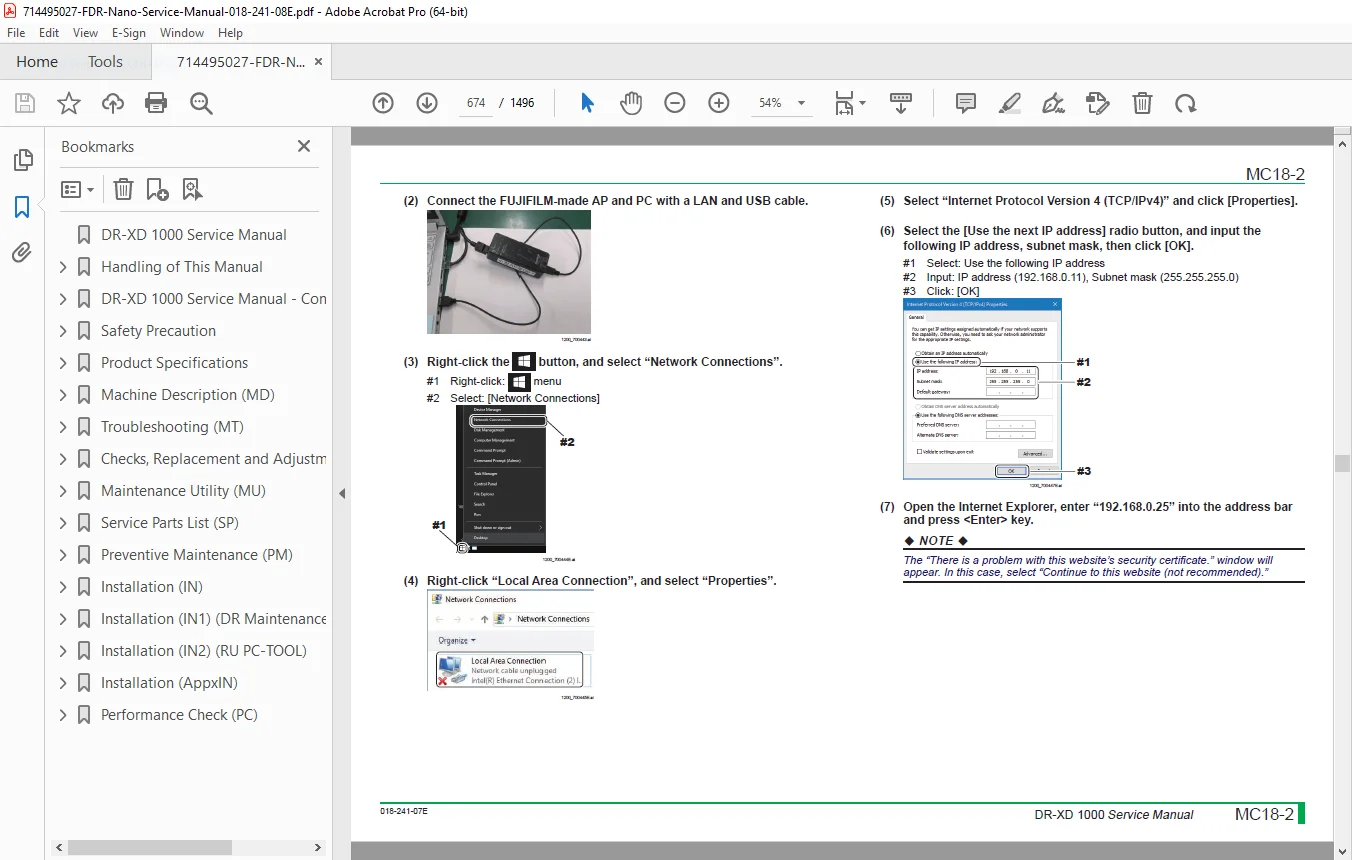This screenshot has width=1352, height=860.
Task: Click the page number input field
Action: tap(476, 103)
